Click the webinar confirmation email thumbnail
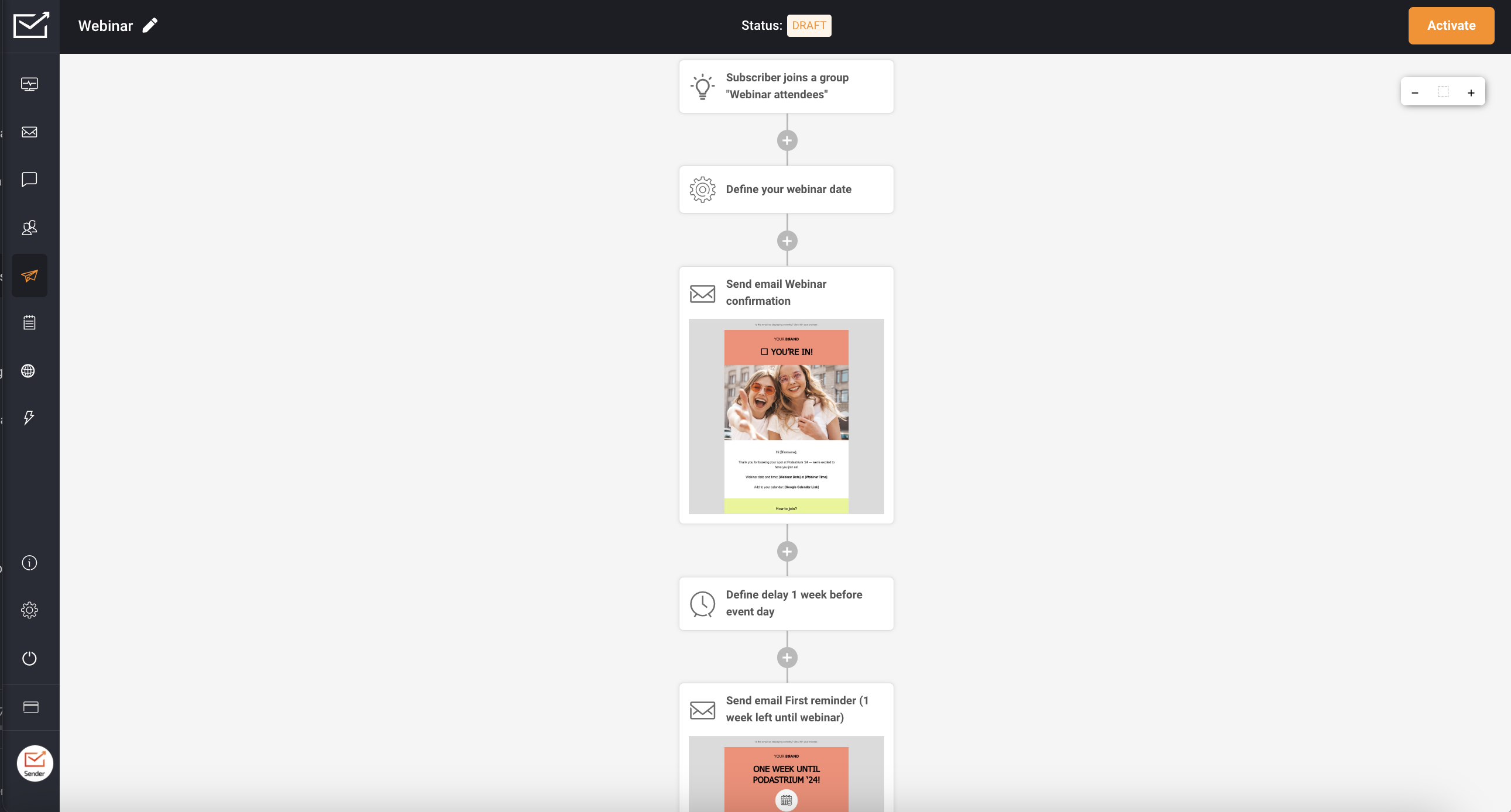Viewport: 1511px width, 812px height. (786, 416)
